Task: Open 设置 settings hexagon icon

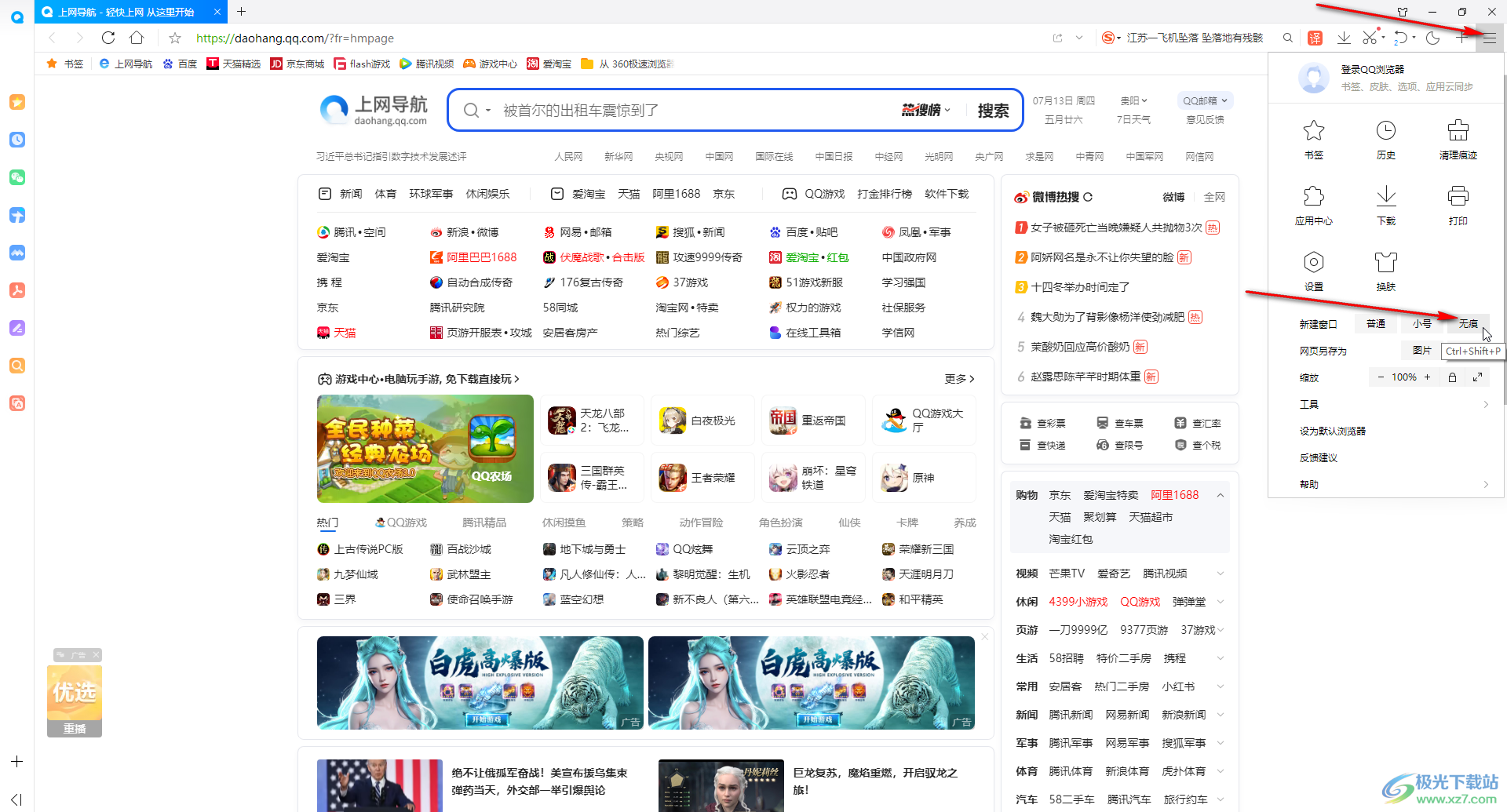Action: (x=1313, y=271)
